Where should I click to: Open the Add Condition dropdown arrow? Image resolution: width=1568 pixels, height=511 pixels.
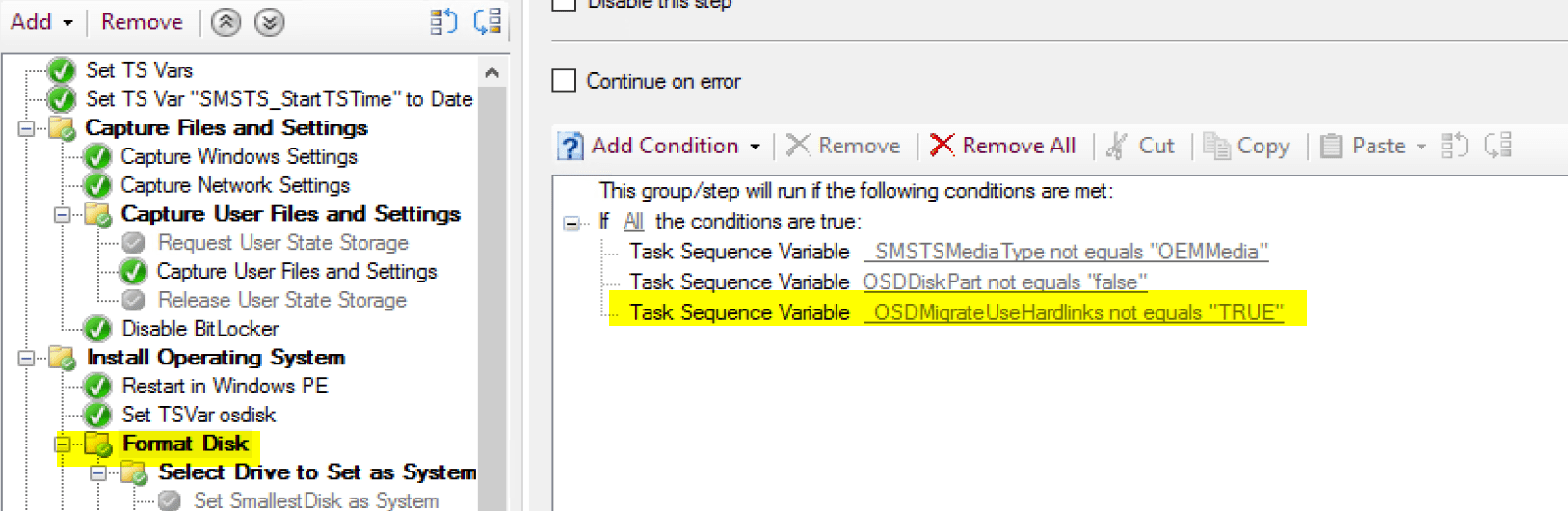(755, 147)
